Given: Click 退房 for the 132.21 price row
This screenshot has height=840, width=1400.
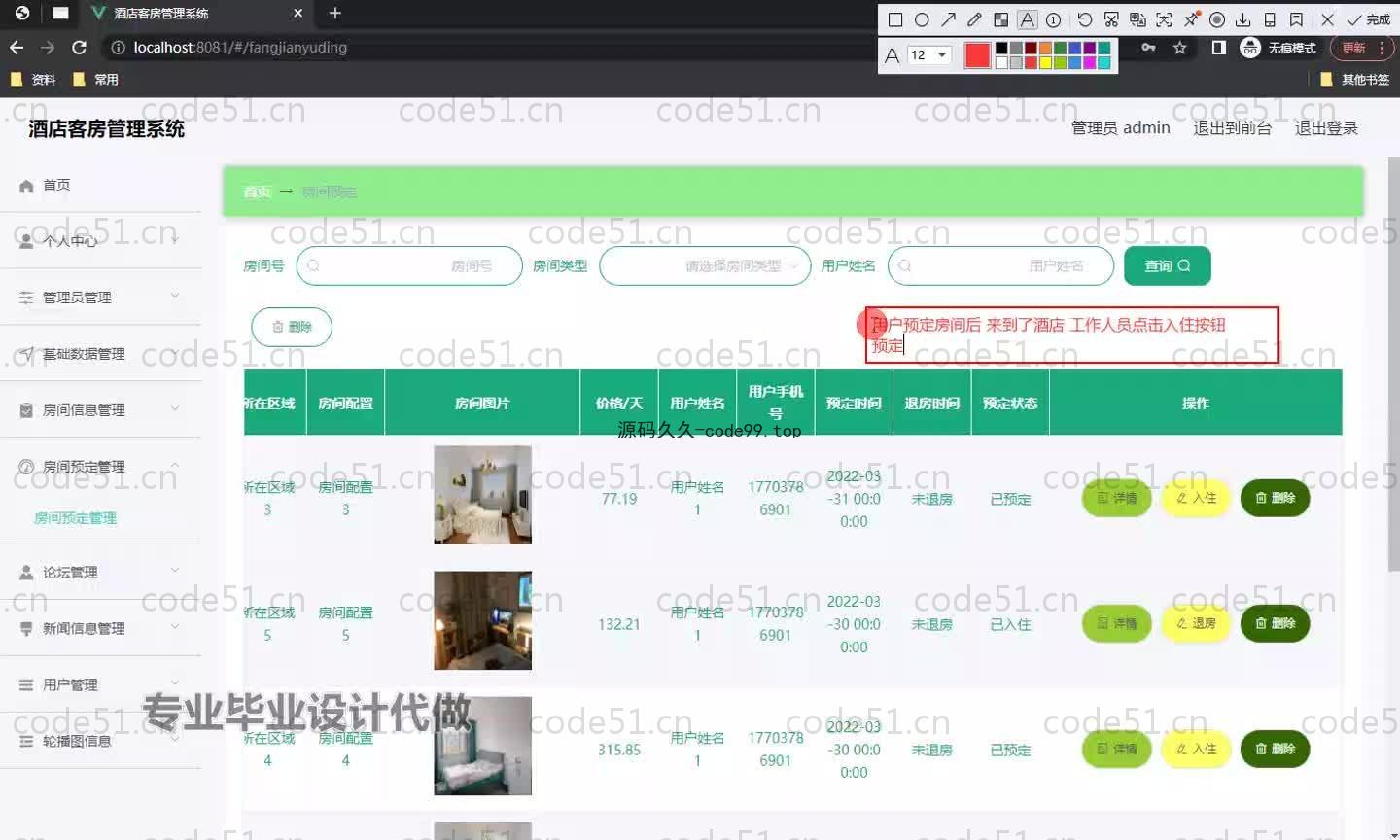Looking at the screenshot, I should (x=1196, y=623).
